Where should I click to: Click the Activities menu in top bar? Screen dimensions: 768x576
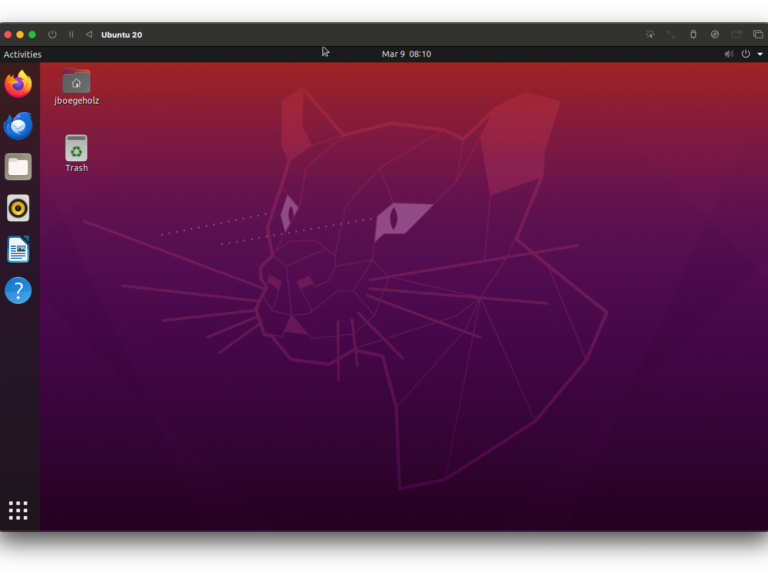pos(22,54)
